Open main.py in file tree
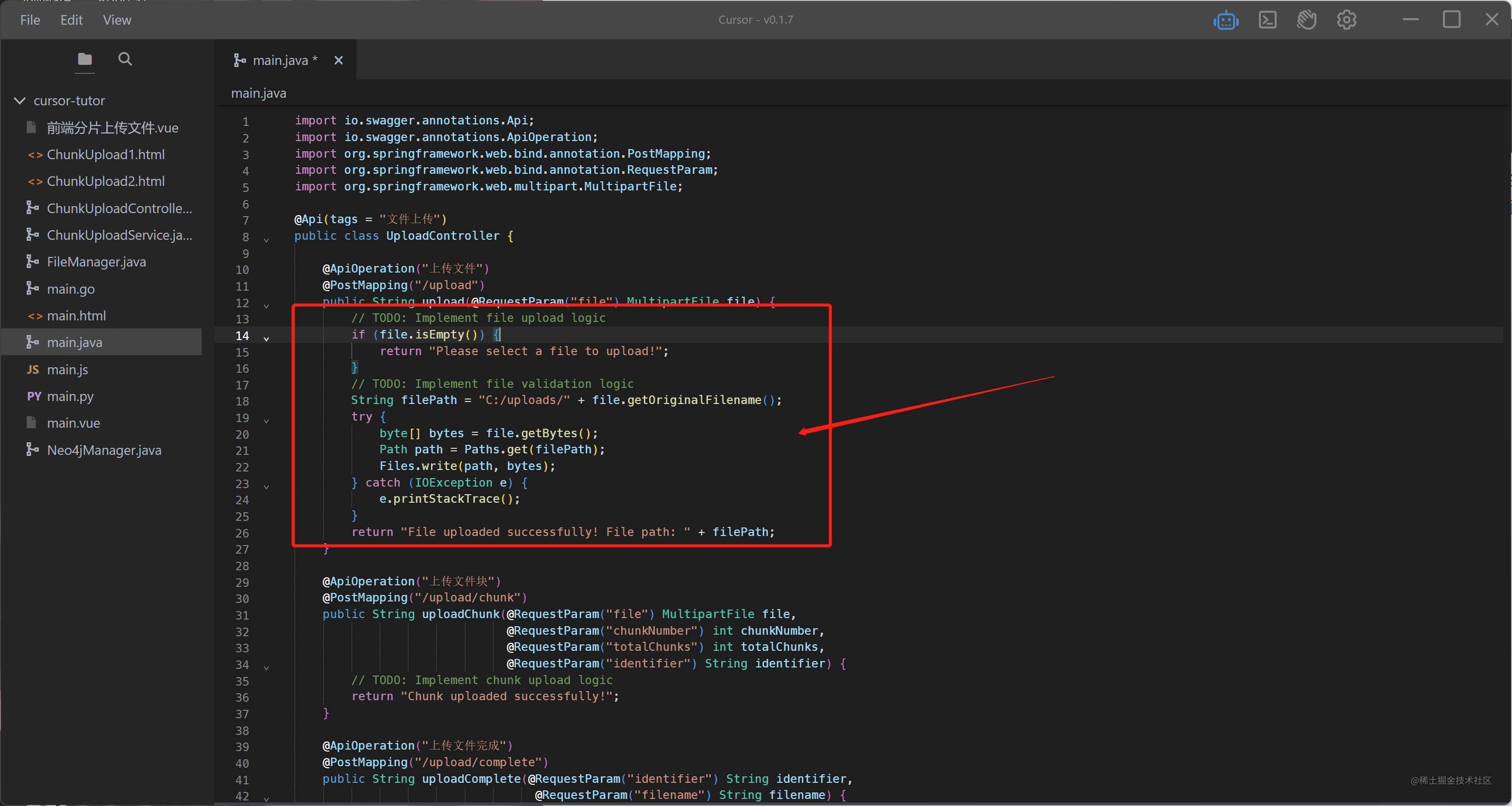Image resolution: width=1512 pixels, height=806 pixels. pos(71,396)
